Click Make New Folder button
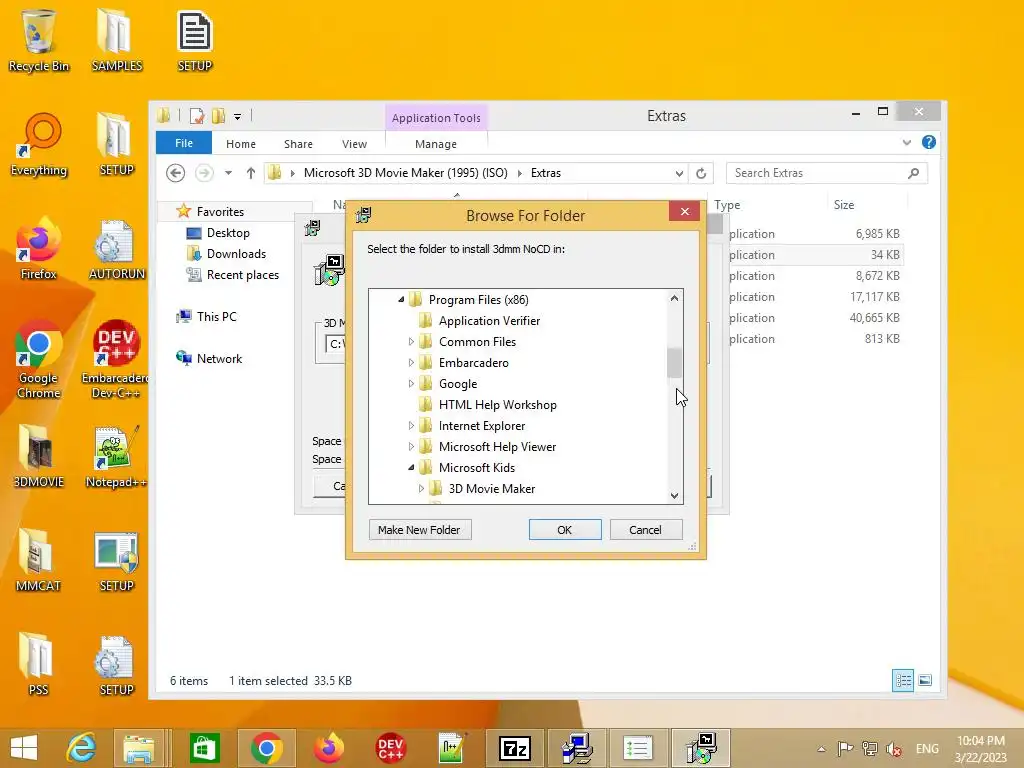 click(x=419, y=530)
